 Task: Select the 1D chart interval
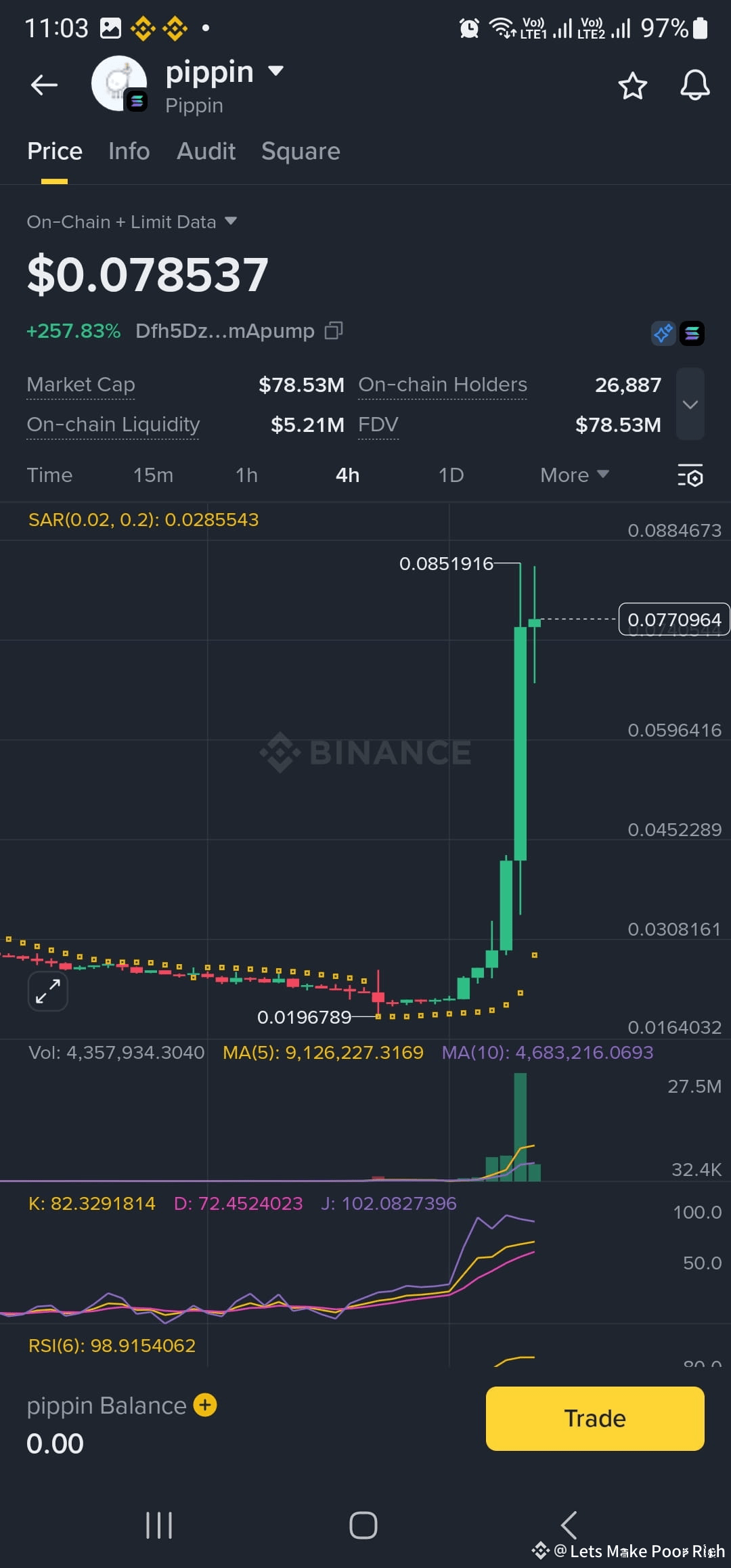click(x=451, y=475)
